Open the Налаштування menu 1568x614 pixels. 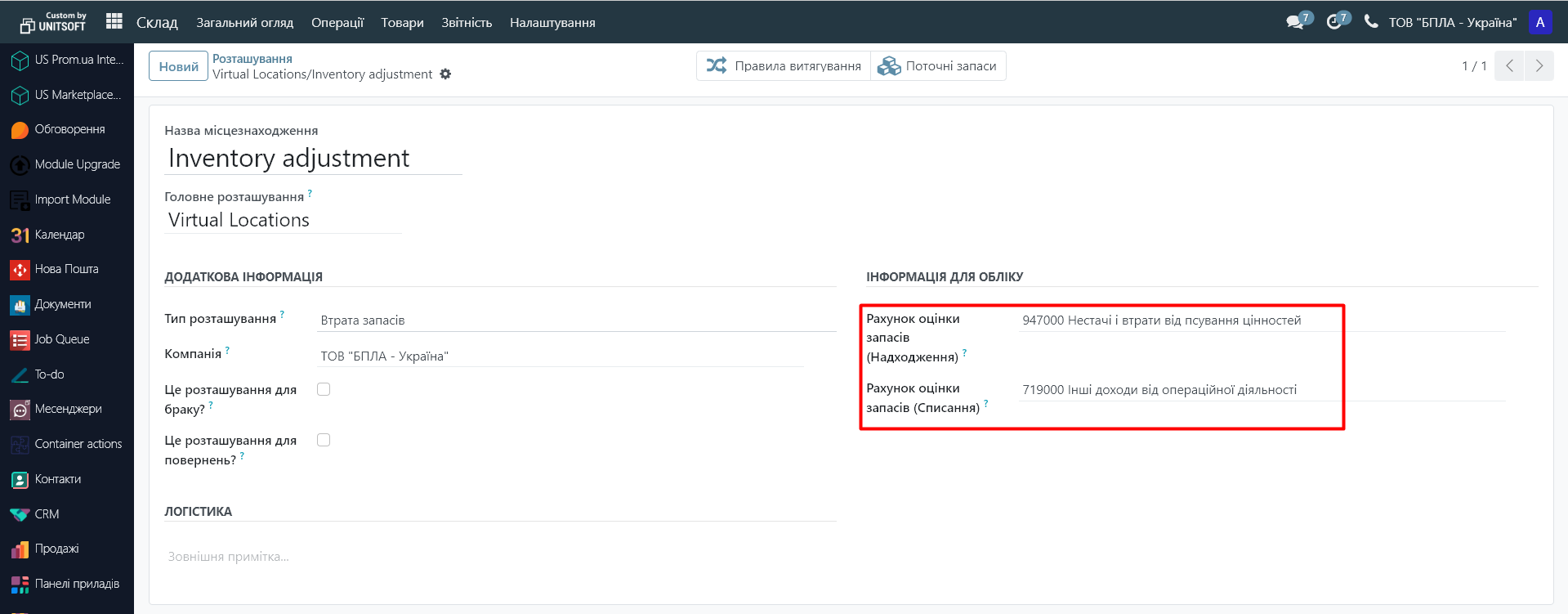point(552,23)
